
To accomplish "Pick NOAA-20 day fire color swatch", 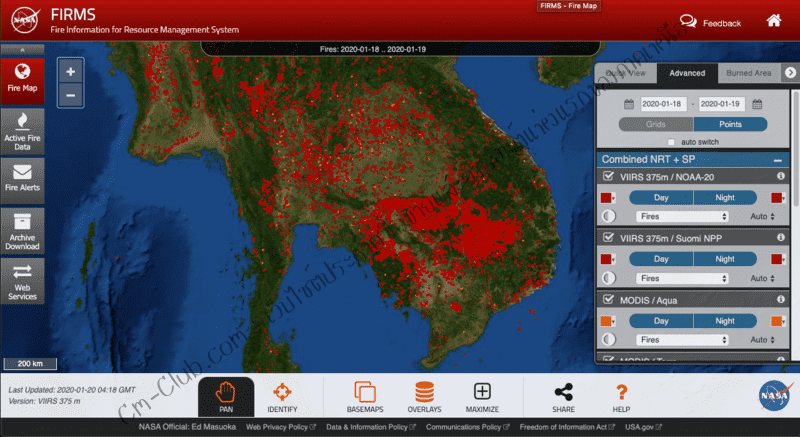I will coord(607,198).
